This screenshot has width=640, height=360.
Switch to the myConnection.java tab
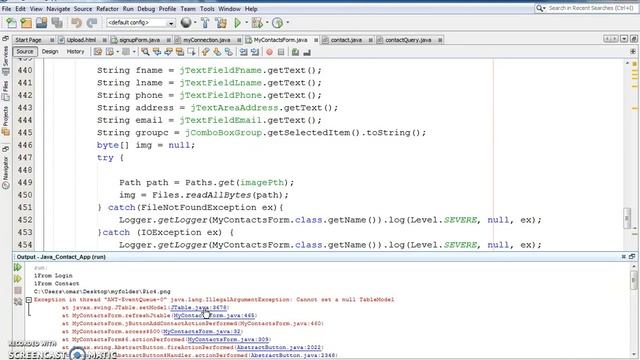coord(207,40)
